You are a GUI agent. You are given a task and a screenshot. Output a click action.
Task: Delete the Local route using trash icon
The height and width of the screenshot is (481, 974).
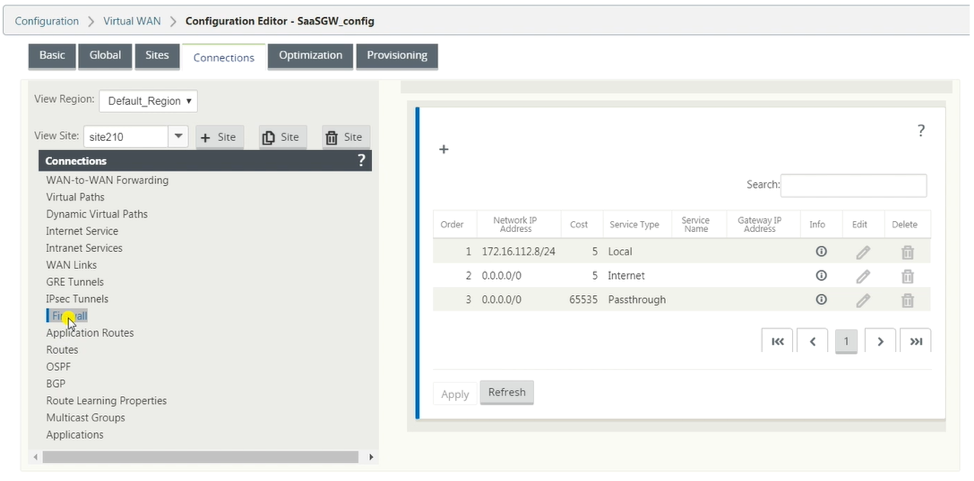coord(908,252)
